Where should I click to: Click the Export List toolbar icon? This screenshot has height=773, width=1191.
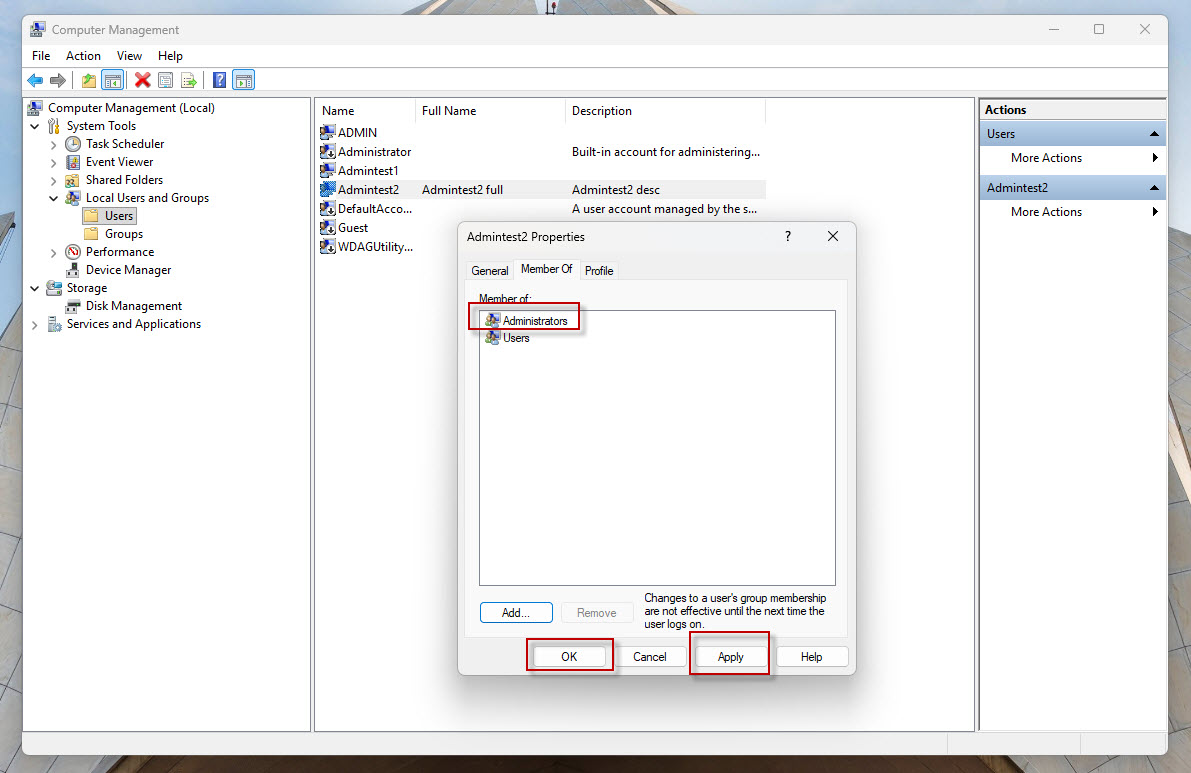[188, 80]
